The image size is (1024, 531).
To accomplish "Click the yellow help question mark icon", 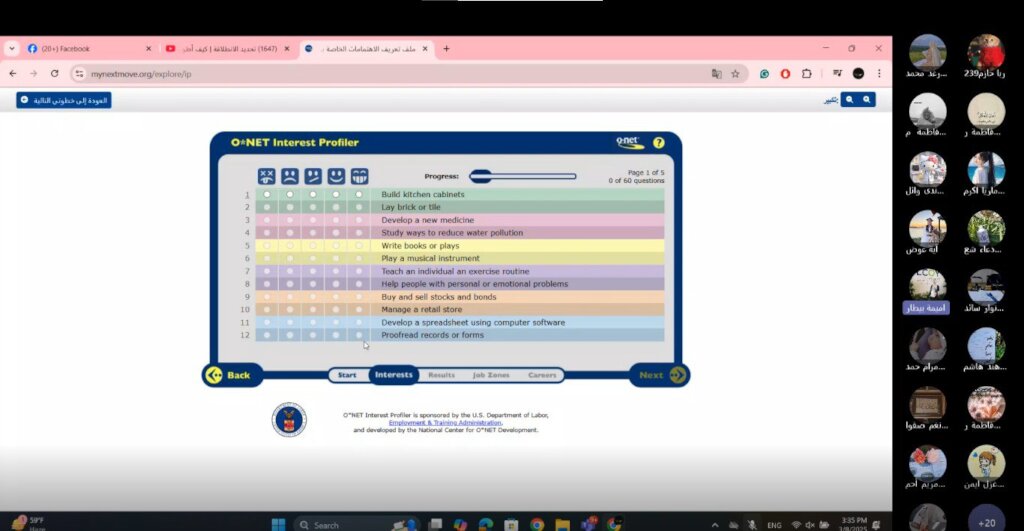I will (658, 143).
